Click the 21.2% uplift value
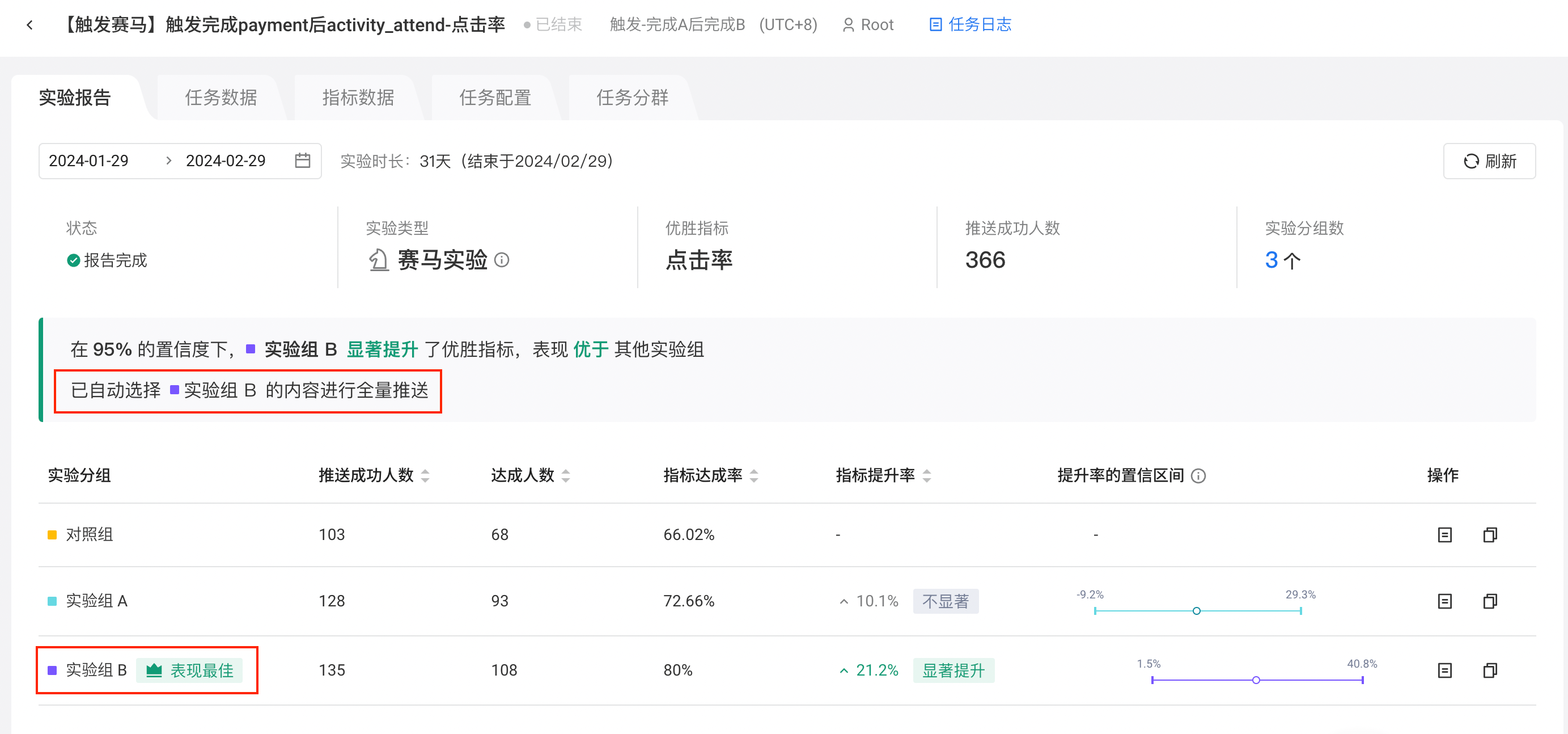1568x734 pixels. coord(876,670)
